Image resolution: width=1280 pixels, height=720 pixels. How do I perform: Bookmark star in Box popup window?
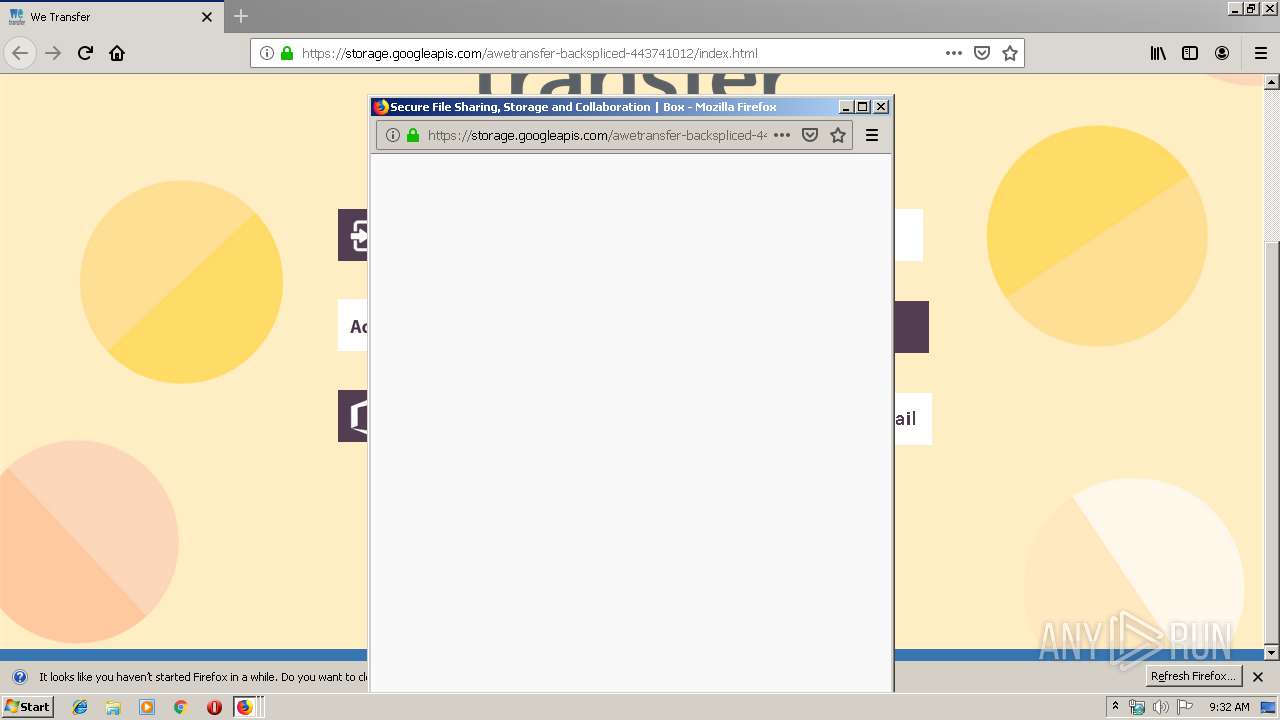pyautogui.click(x=838, y=135)
